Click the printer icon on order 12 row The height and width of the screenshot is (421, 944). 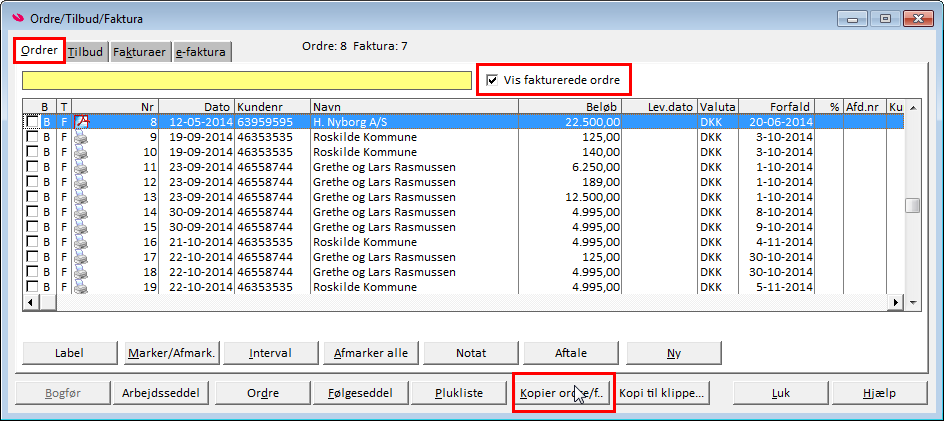(x=81, y=182)
